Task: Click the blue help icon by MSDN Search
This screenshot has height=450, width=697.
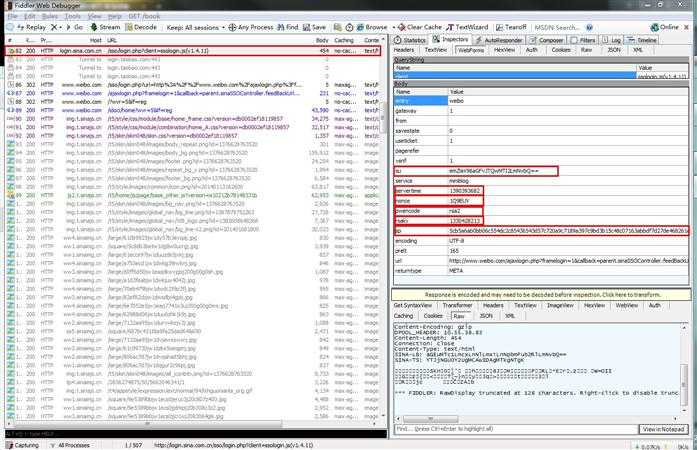Action: pyautogui.click(x=589, y=28)
